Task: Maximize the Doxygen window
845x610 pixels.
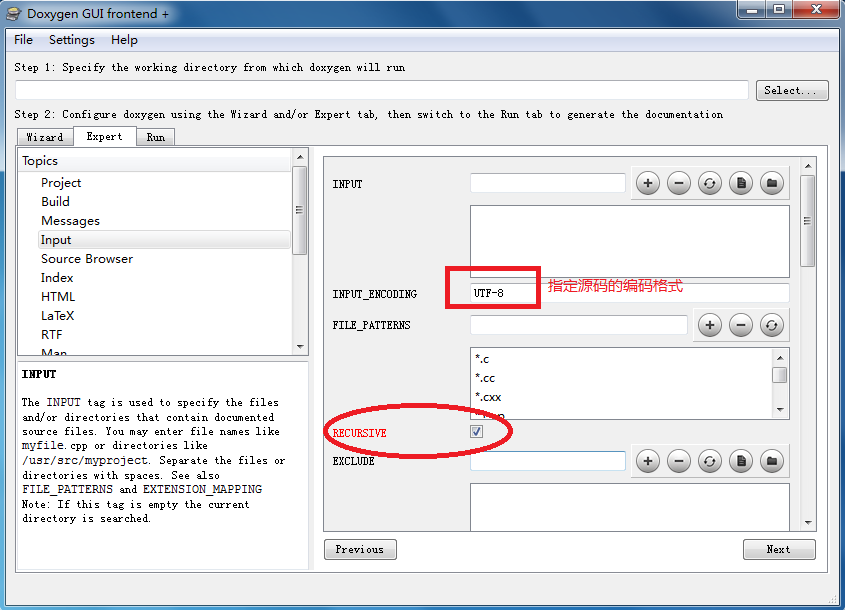Action: pyautogui.click(x=779, y=10)
